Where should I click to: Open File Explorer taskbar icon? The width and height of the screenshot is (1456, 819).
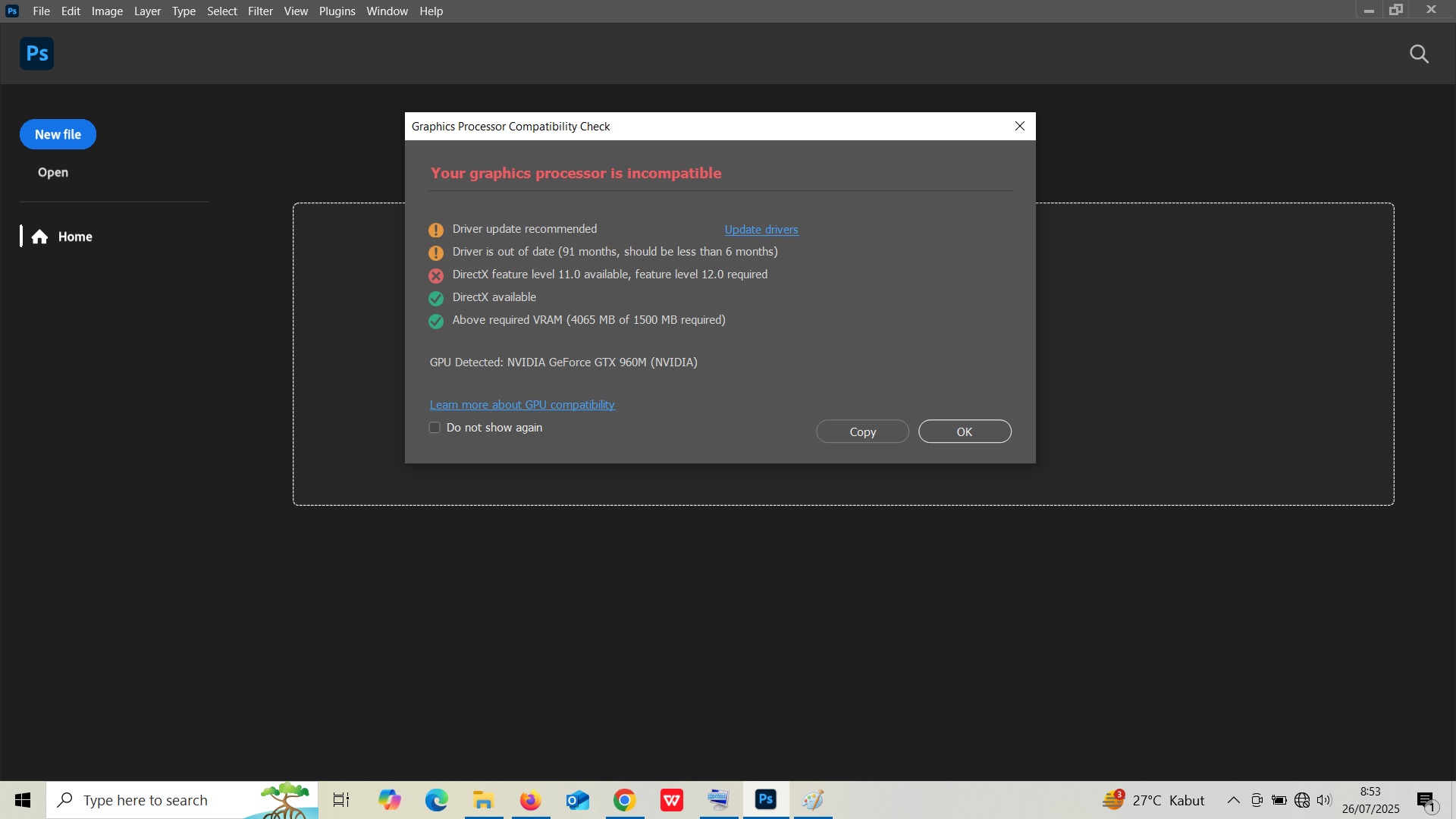[x=483, y=800]
